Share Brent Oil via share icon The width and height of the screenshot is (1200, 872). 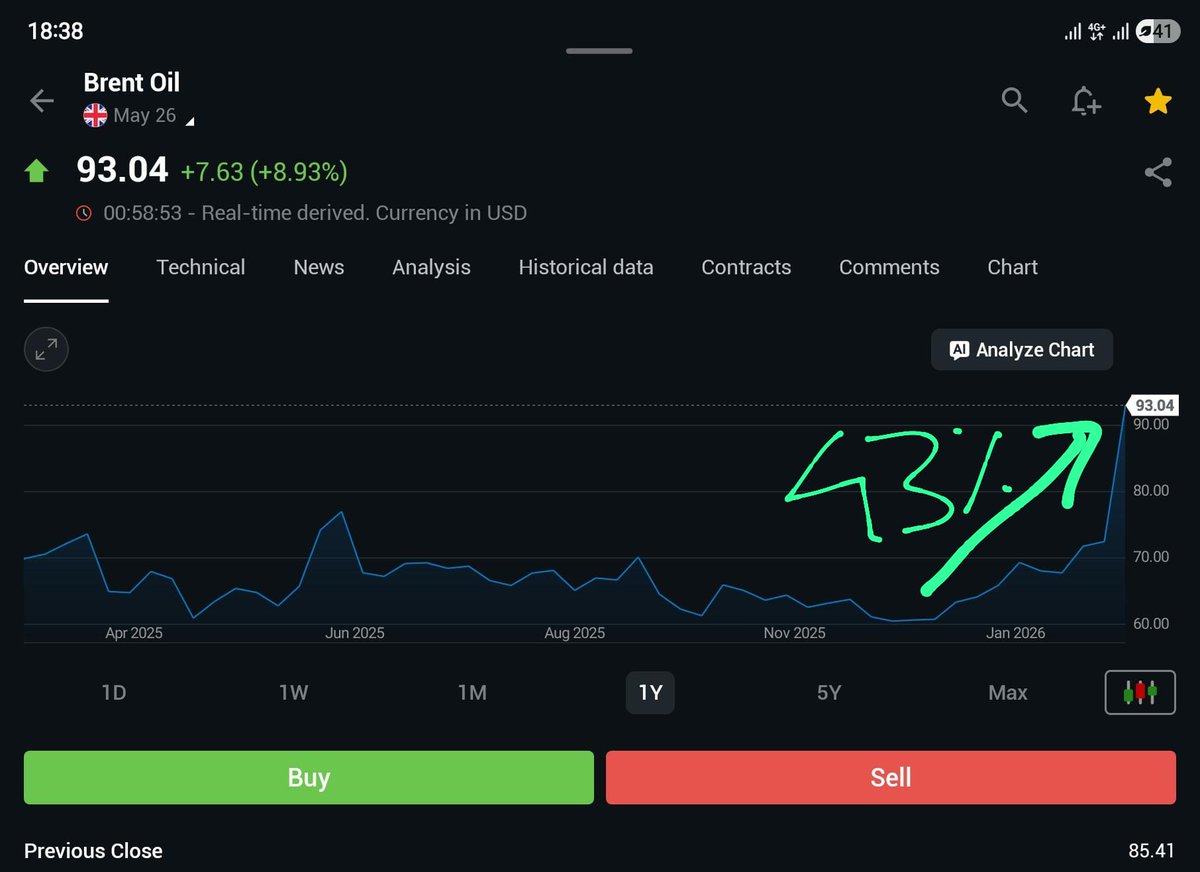point(1158,173)
